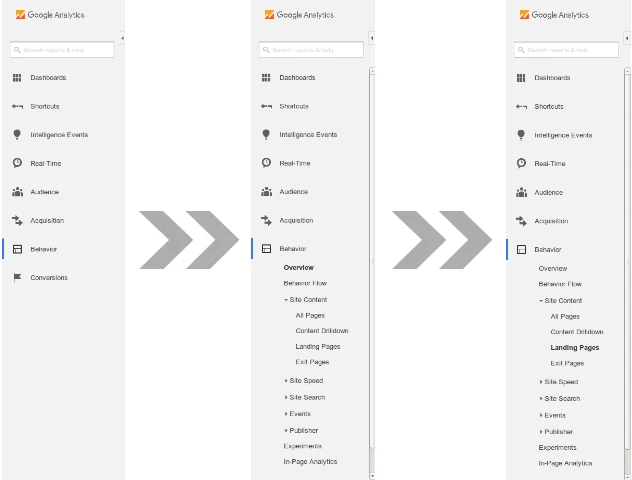Screen dimensions: 632x480
Task: Collapse left panel sidebar with arrow toggle
Action: [122, 38]
